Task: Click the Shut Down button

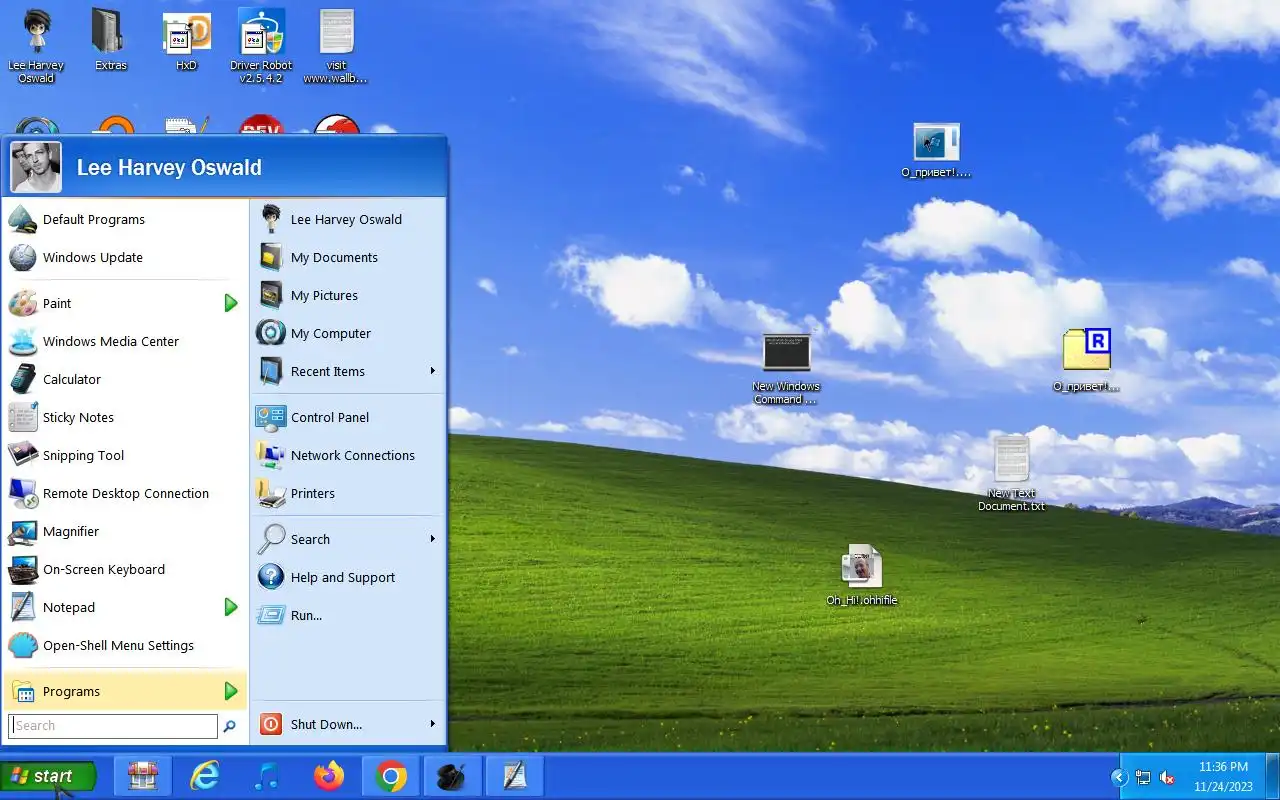Action: (x=336, y=724)
